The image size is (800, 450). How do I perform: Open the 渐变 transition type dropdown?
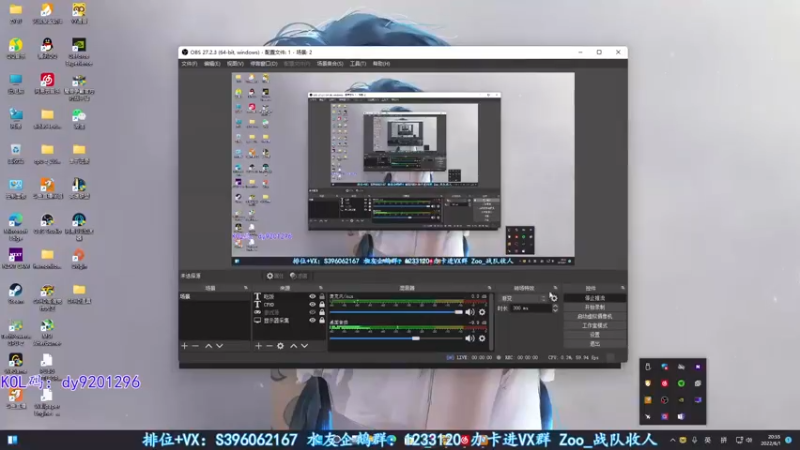click(522, 298)
